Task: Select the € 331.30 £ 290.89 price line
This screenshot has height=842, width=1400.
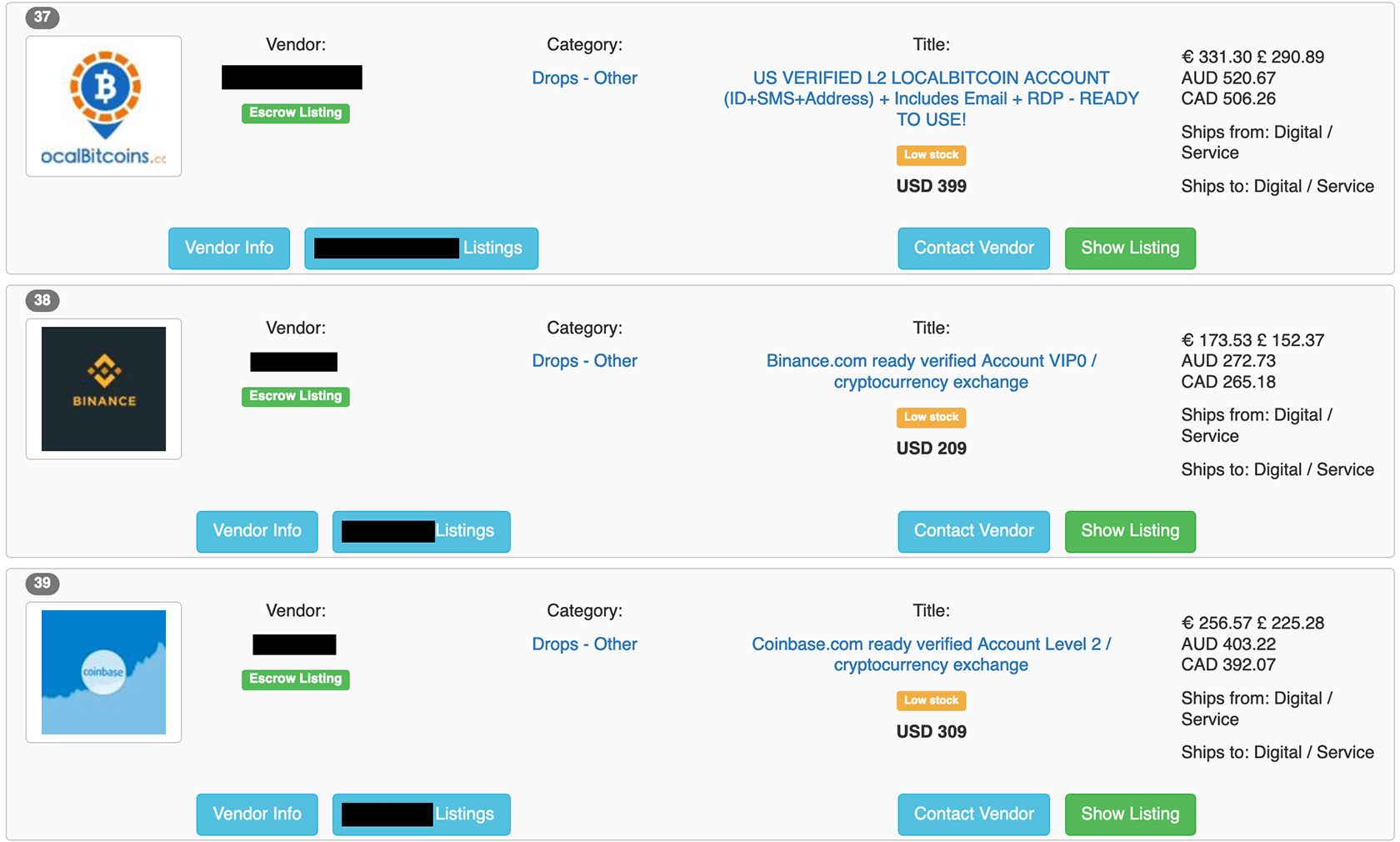Action: pyautogui.click(x=1252, y=58)
